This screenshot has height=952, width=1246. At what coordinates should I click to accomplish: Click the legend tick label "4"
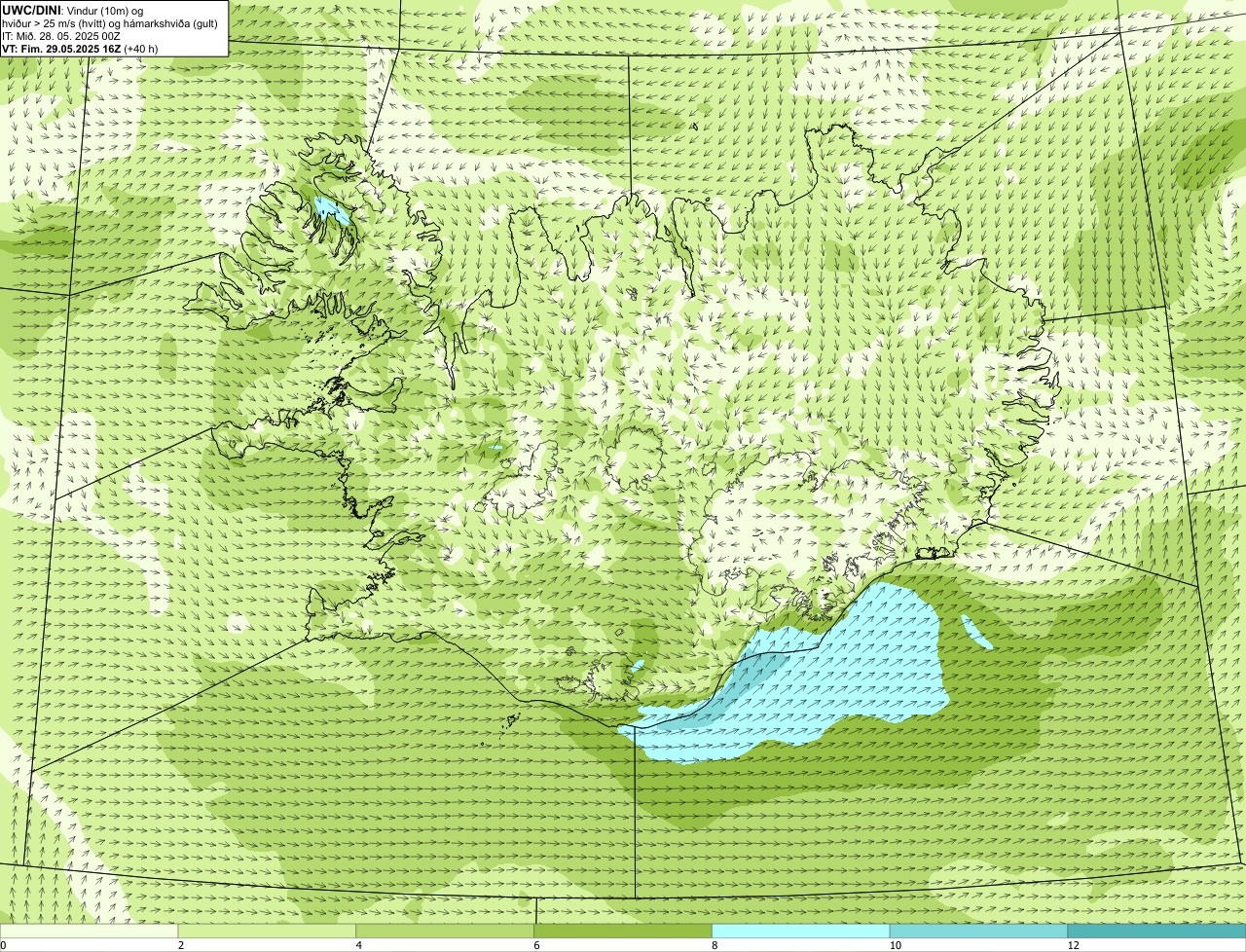pyautogui.click(x=359, y=945)
